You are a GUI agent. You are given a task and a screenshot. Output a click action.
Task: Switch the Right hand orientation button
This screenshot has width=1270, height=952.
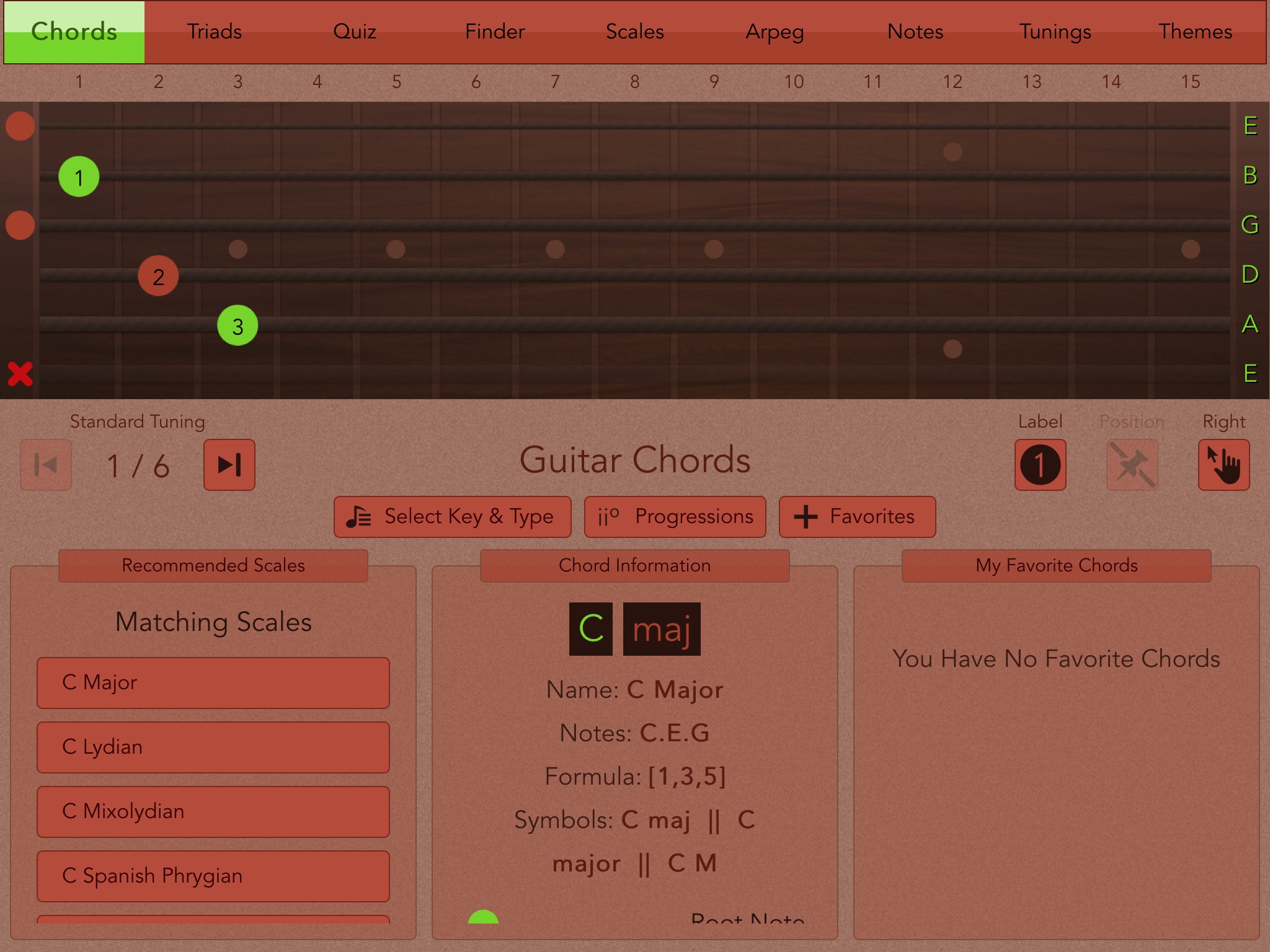(1223, 465)
